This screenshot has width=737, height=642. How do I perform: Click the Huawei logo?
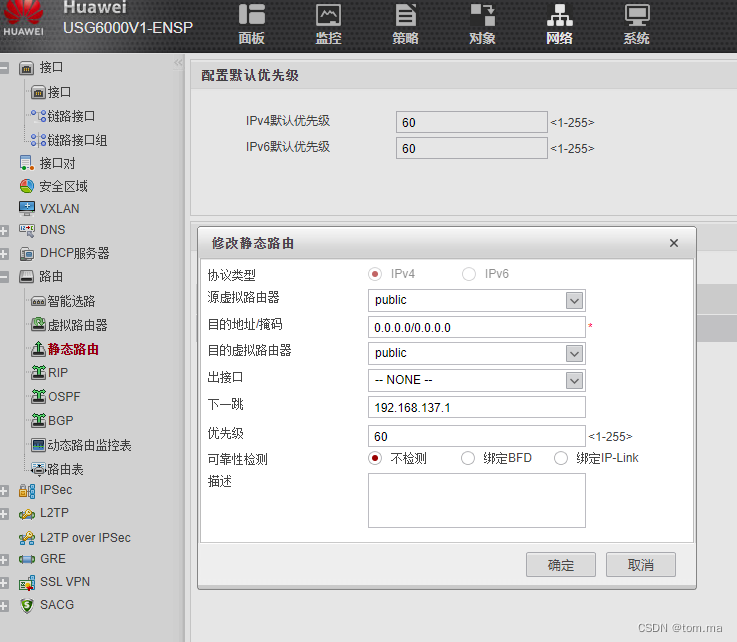[x=23, y=18]
